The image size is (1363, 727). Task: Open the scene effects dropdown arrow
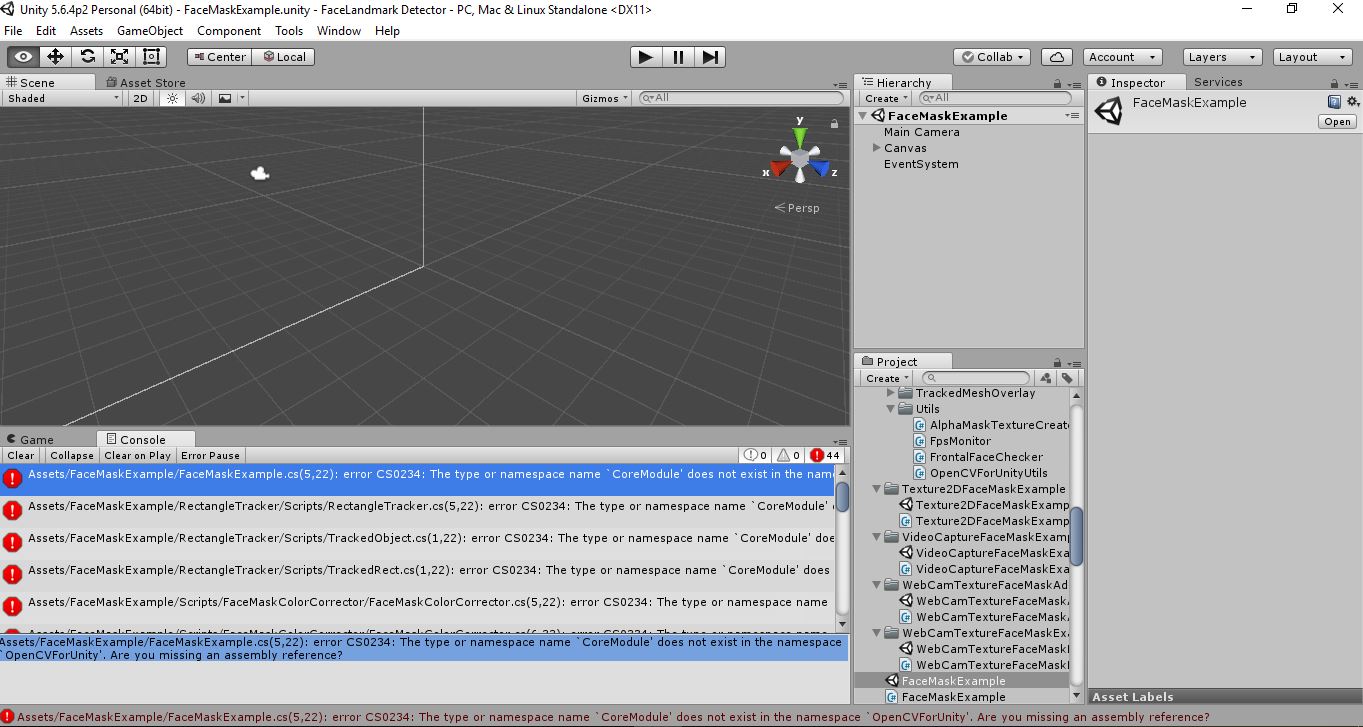click(x=242, y=98)
